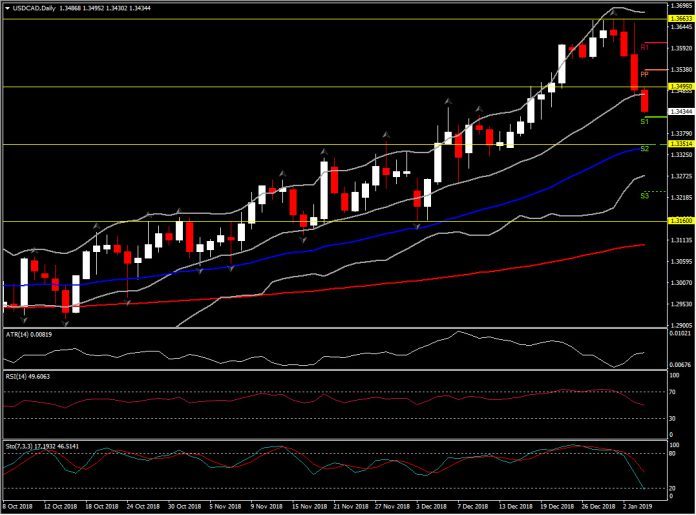Screen dimensions: 696x515
Task: Click the 7 Dec 2018 date label
Action: click(472, 506)
